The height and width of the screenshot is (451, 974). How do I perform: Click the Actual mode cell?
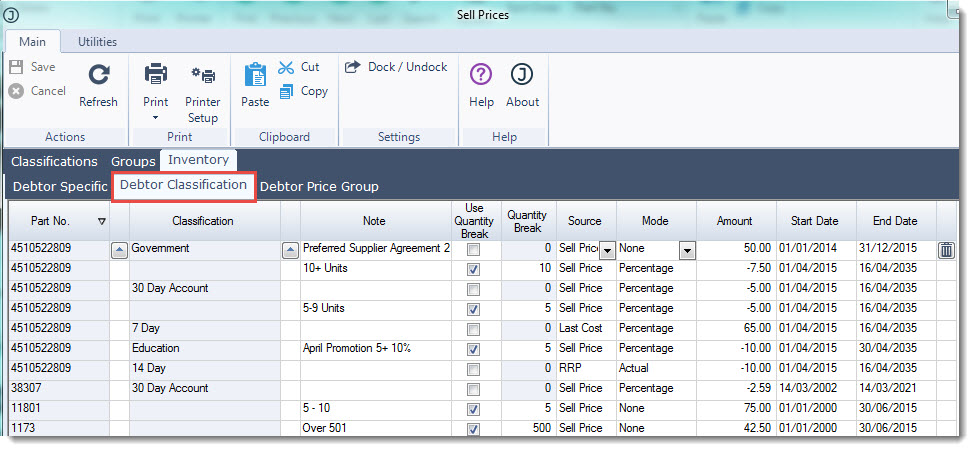(656, 368)
